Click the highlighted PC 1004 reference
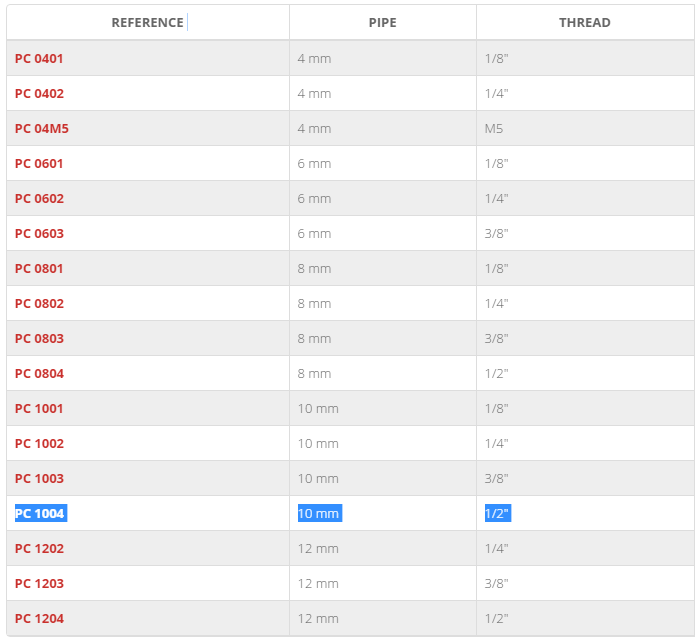Image resolution: width=695 pixels, height=641 pixels. 40,513
